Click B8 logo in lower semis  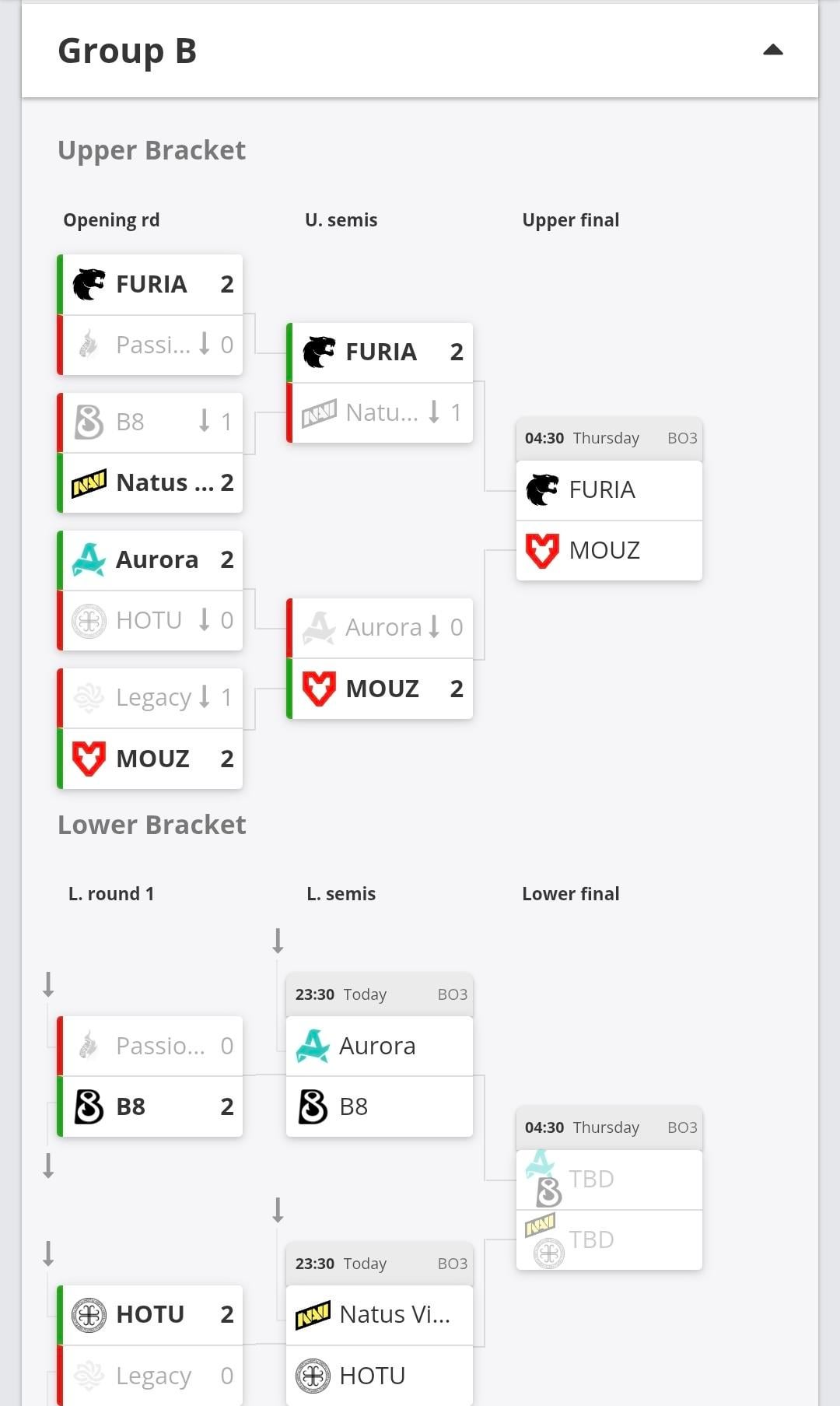313,1106
